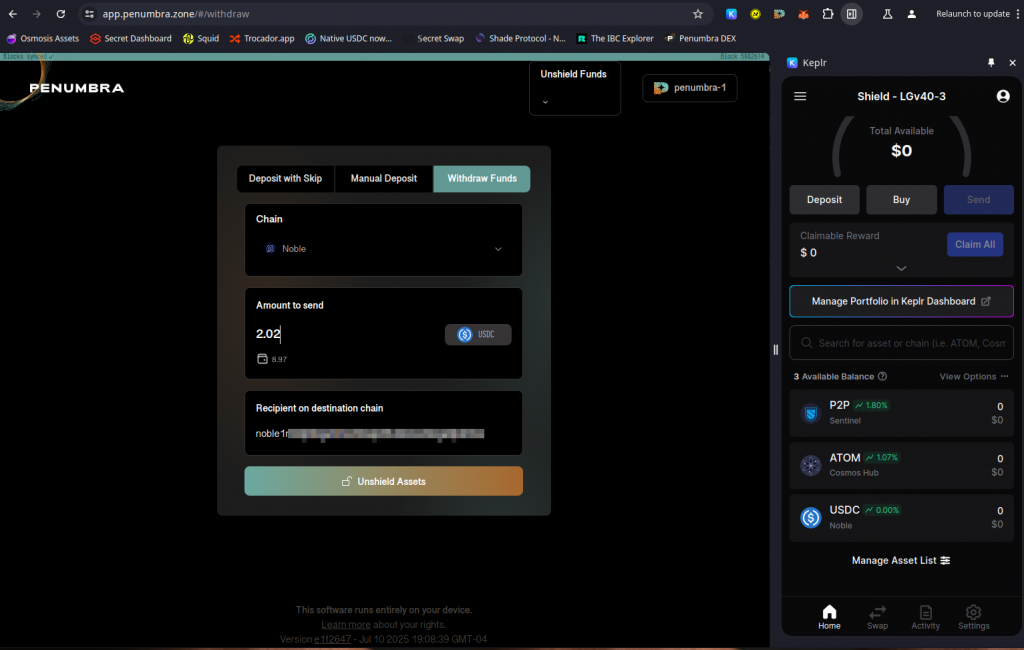The width and height of the screenshot is (1024, 650).
Task: Click the side panel resize handle
Action: (x=775, y=349)
